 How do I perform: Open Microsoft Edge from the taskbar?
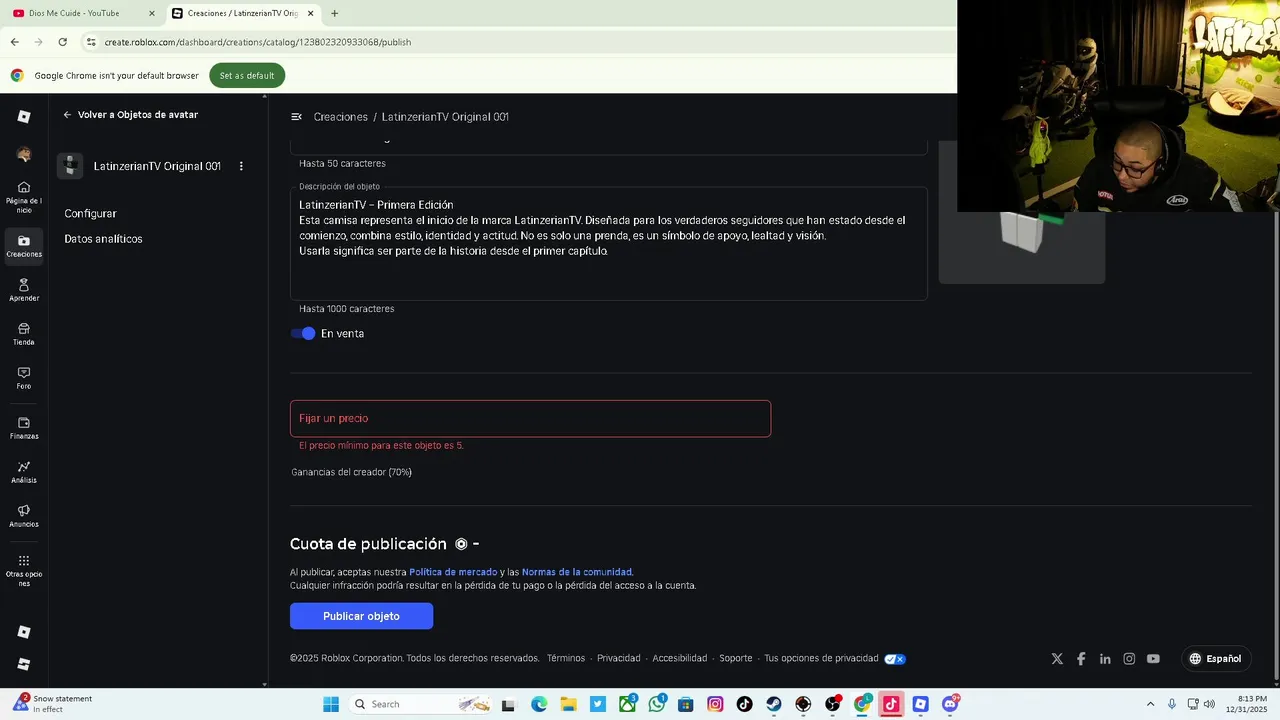click(x=539, y=704)
